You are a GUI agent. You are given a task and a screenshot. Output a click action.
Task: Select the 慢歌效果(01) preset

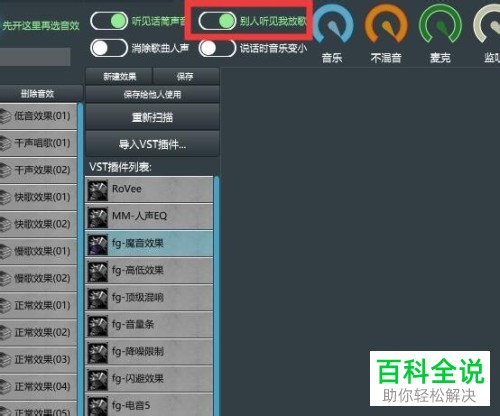38,251
